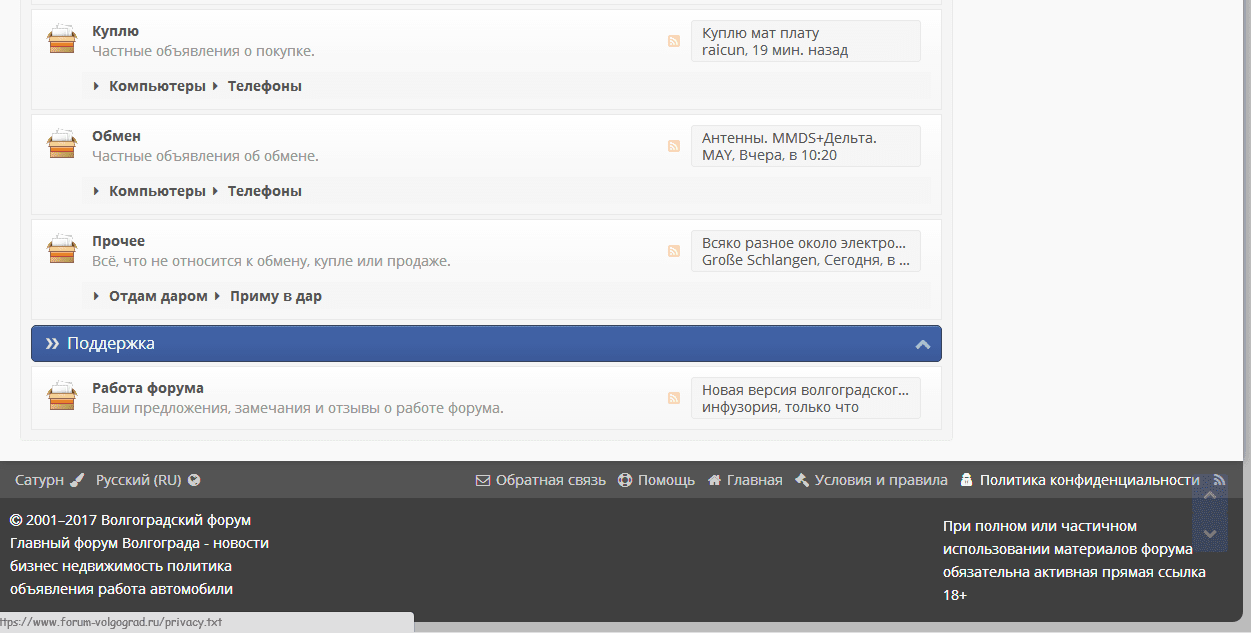
Task: Click text 'Частные объявления о покупке.'
Action: click(x=203, y=51)
